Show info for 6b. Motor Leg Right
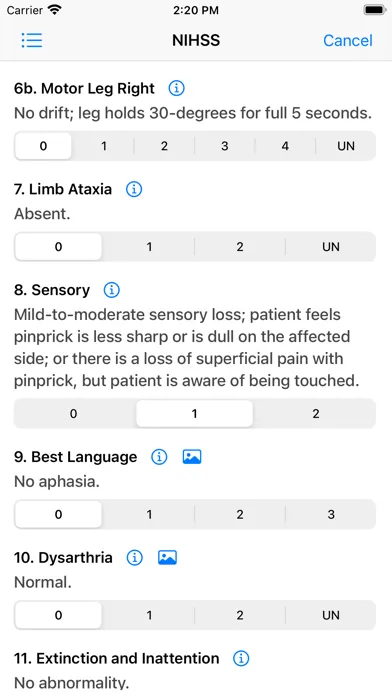Image resolution: width=392 pixels, height=696 pixels. pos(176,88)
